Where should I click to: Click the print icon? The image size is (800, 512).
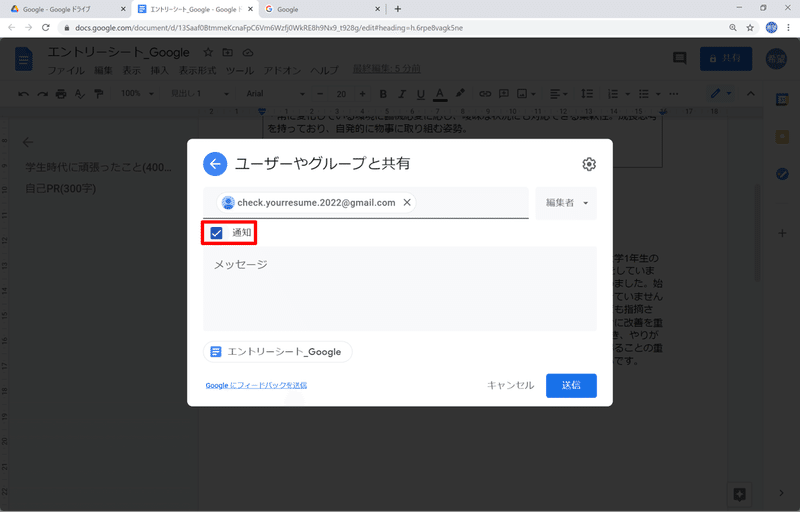61,94
